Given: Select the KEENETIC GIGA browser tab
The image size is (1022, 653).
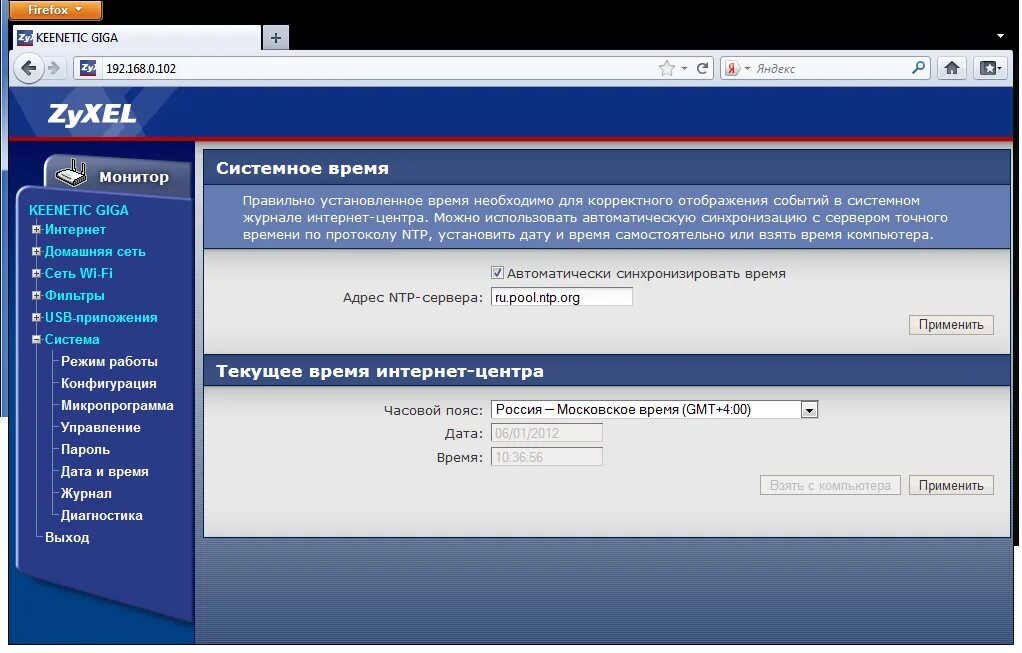Looking at the screenshot, I should point(137,38).
